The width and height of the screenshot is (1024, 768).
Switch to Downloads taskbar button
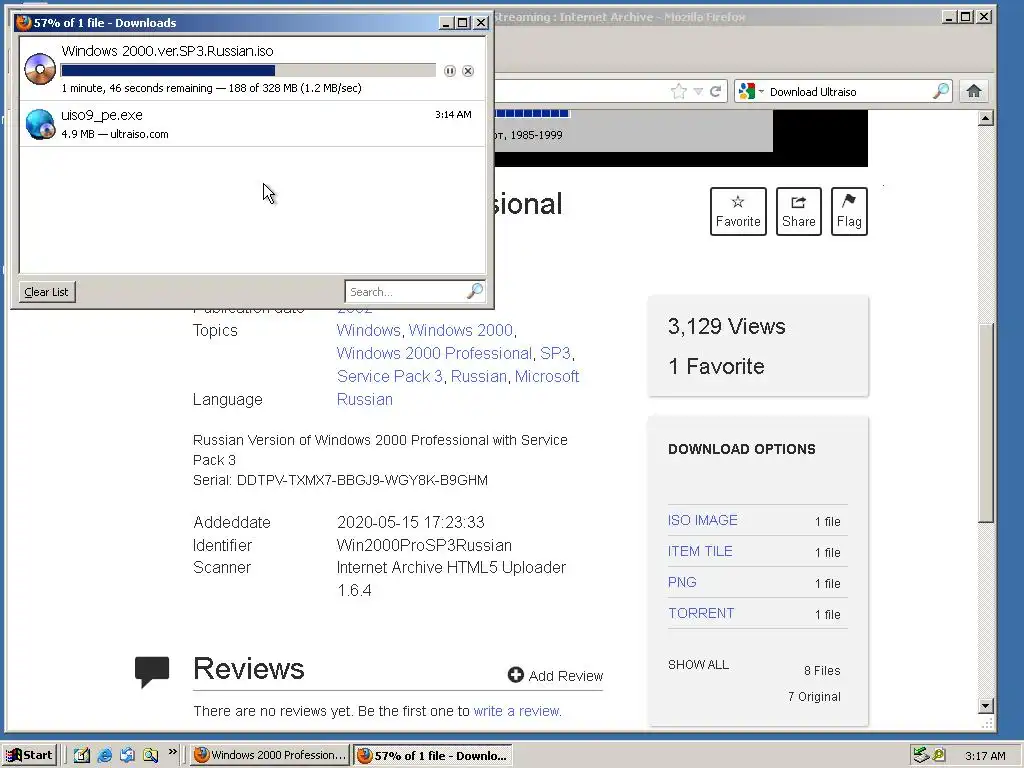pyautogui.click(x=432, y=755)
